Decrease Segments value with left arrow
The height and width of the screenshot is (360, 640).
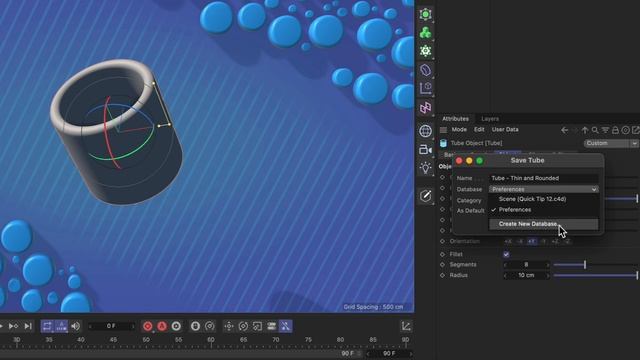click(505, 265)
